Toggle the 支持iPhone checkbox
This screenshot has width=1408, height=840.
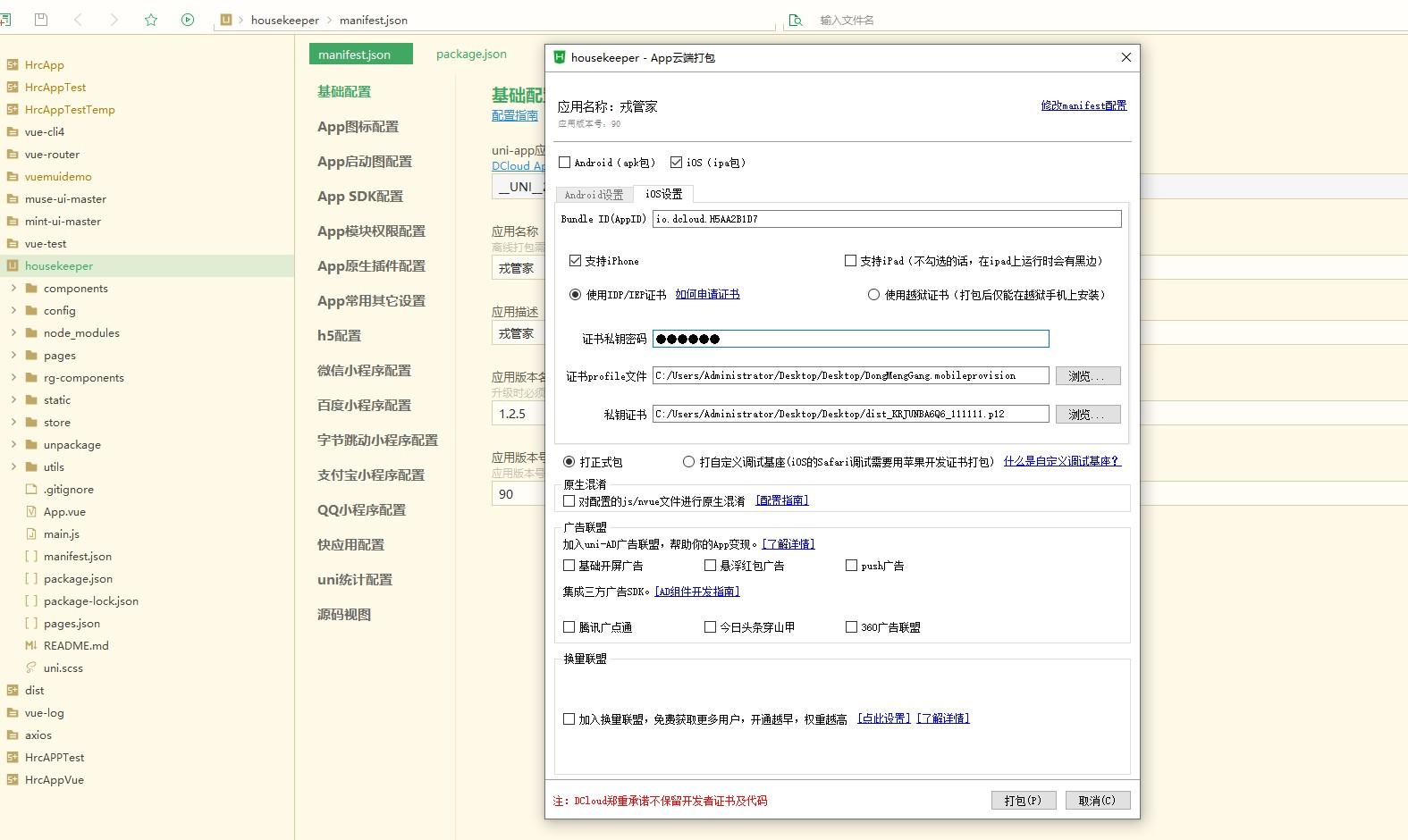pos(575,260)
